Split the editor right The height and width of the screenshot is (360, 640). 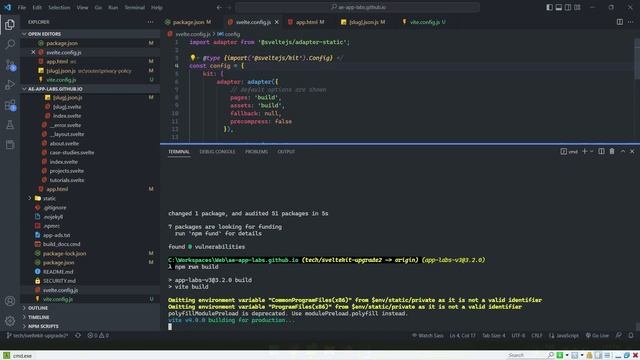coord(620,22)
